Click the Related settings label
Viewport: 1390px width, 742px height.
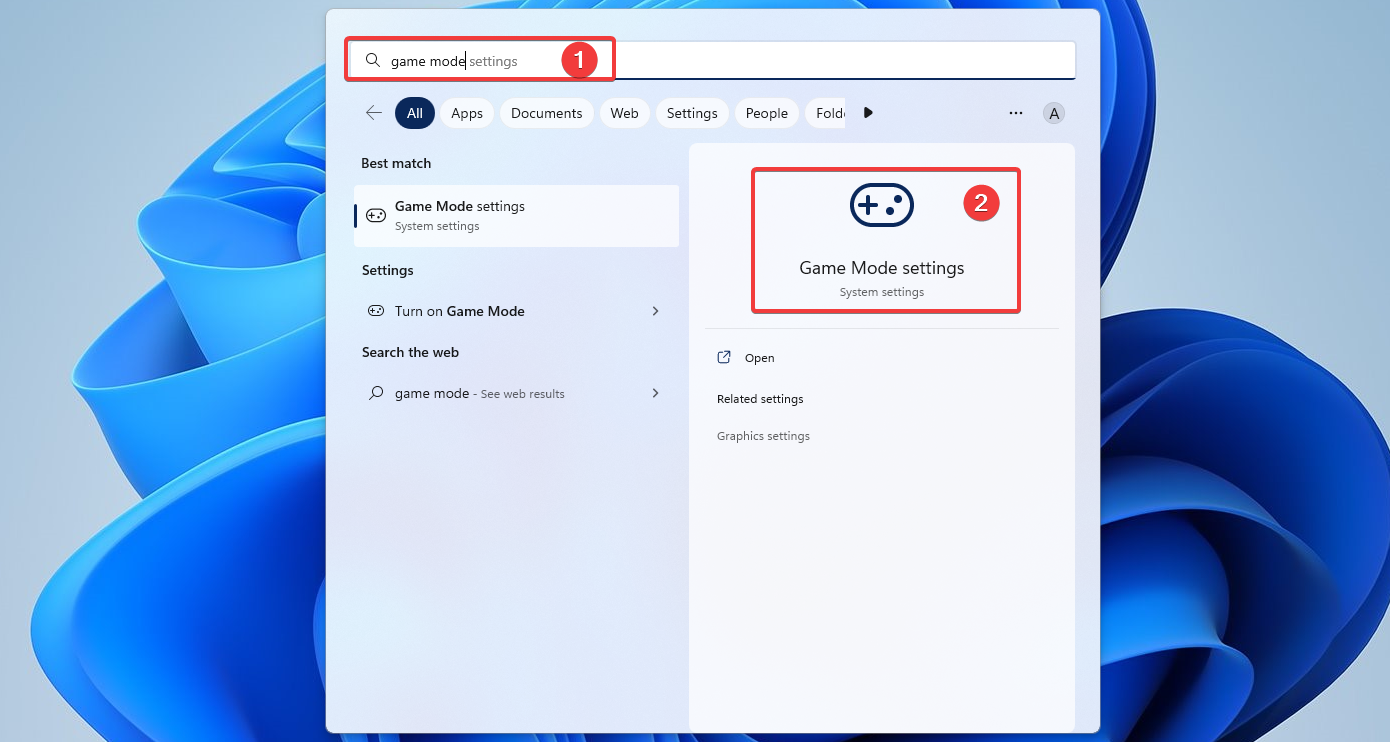point(760,399)
